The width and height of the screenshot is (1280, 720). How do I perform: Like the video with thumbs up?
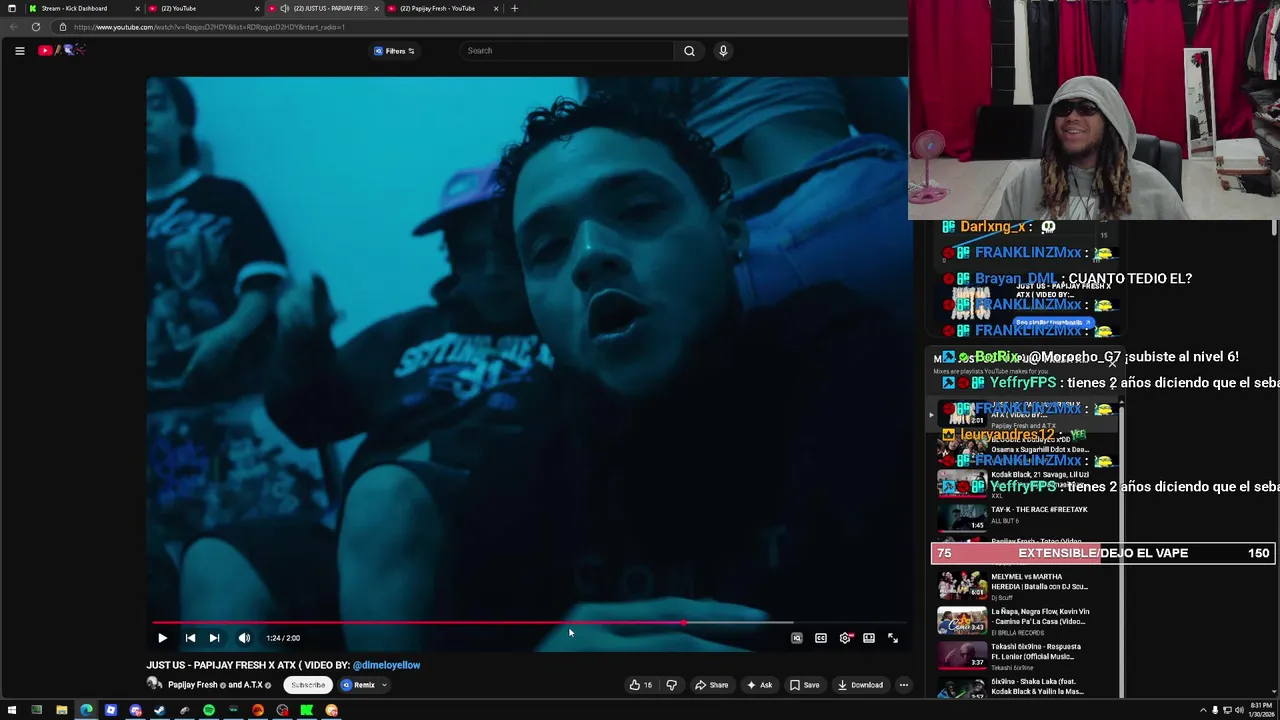640,685
